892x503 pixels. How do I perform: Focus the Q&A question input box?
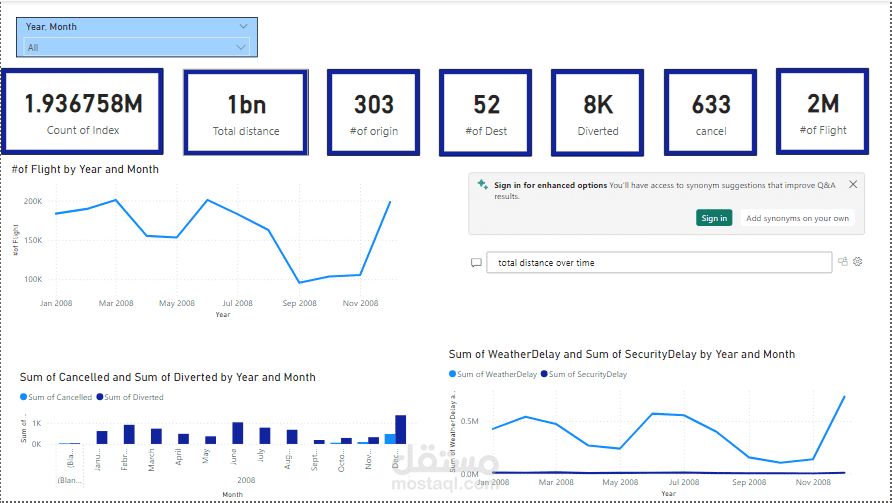(659, 262)
